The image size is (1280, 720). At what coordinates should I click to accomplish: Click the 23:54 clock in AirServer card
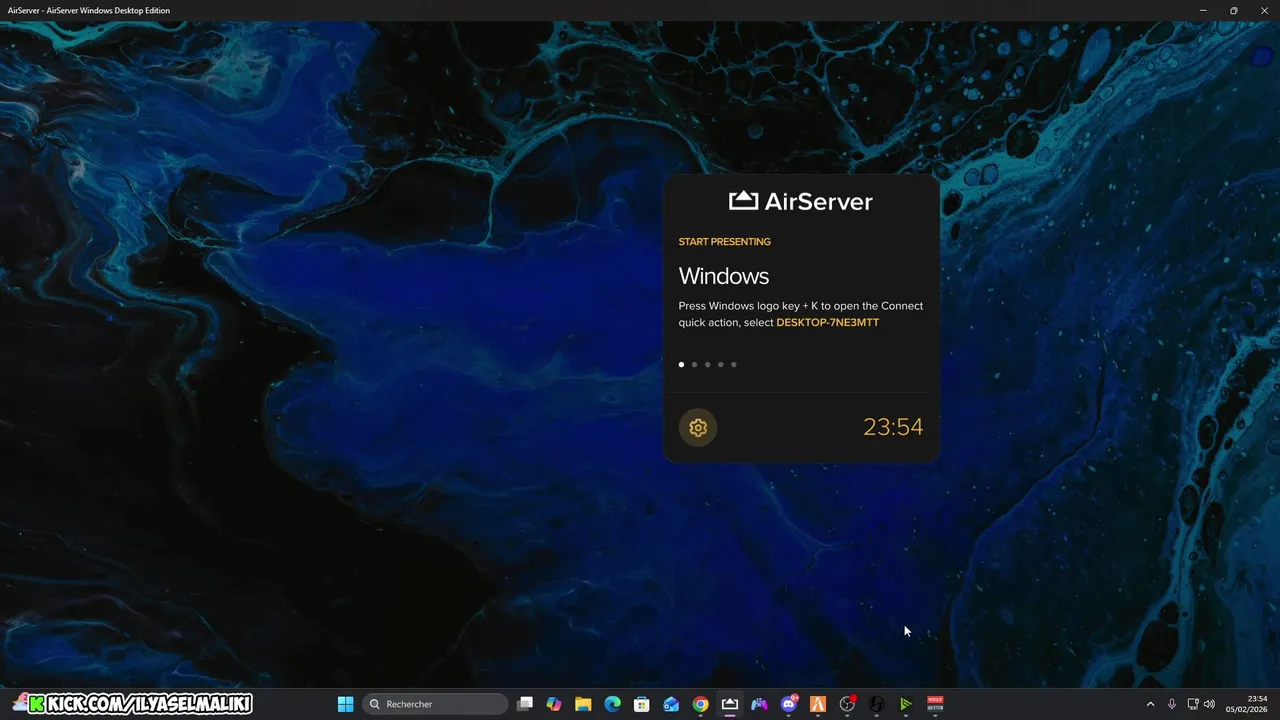[893, 428]
